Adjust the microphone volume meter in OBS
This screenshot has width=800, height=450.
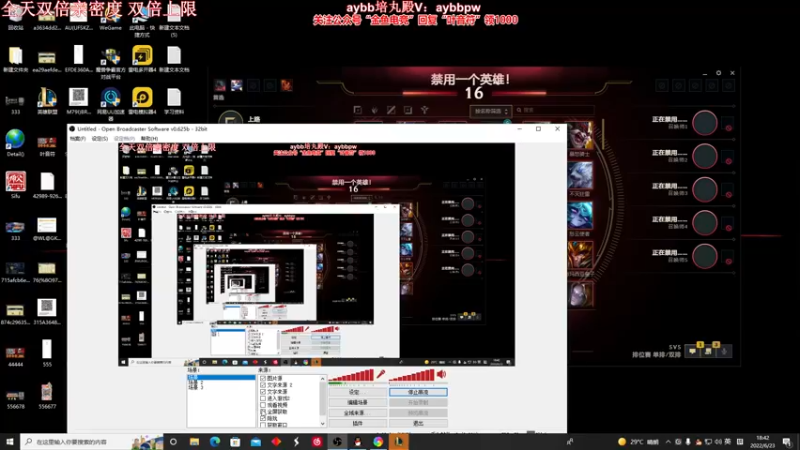point(352,376)
